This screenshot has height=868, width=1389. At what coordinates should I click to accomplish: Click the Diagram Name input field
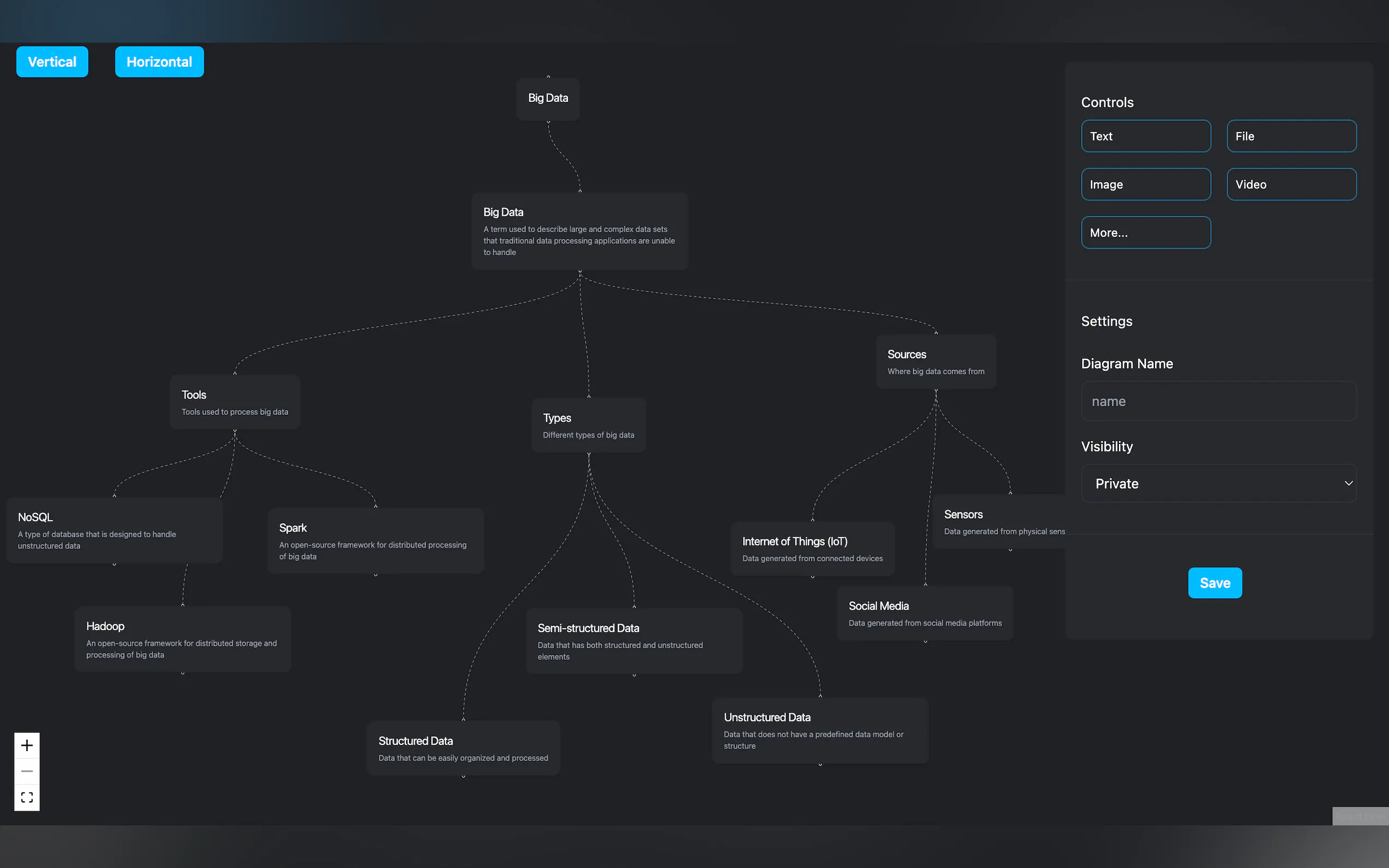point(1218,401)
